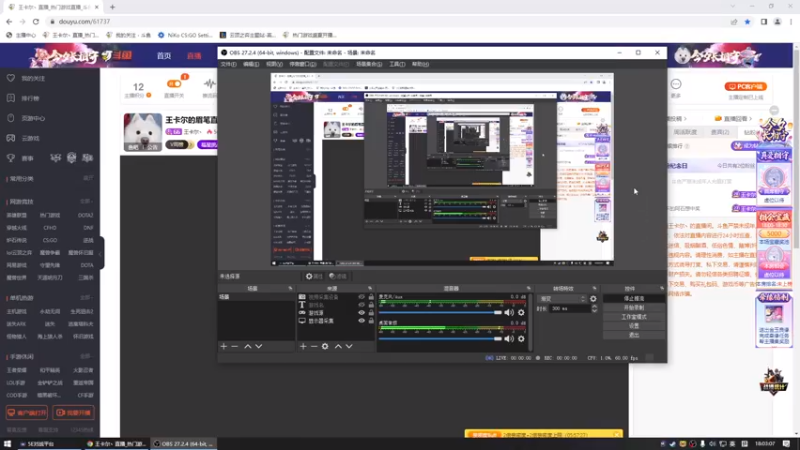The image size is (800, 450).
Task: Open settings gear for 麦克风/Aux channel
Action: [x=521, y=312]
